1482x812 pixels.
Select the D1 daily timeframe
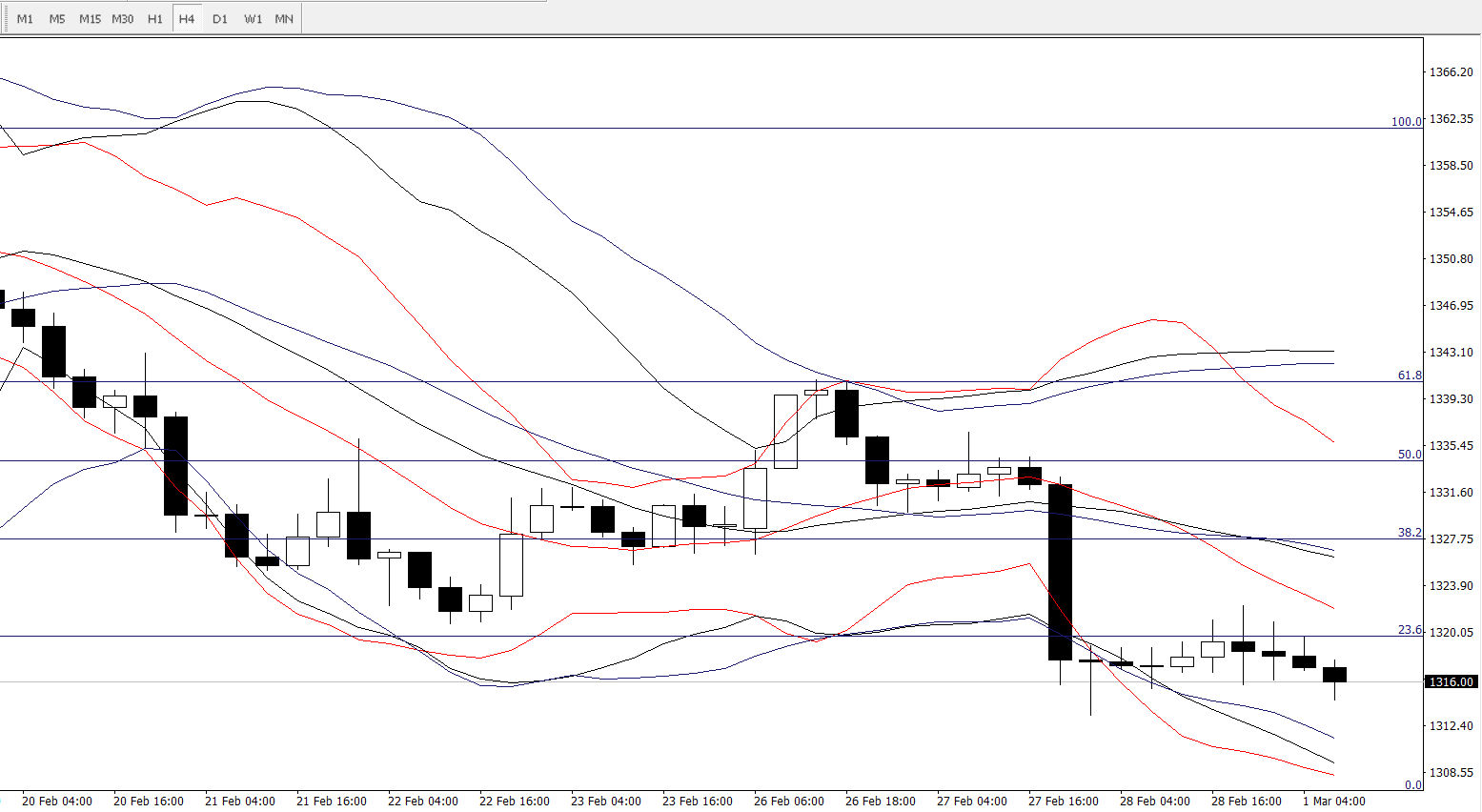coord(220,19)
